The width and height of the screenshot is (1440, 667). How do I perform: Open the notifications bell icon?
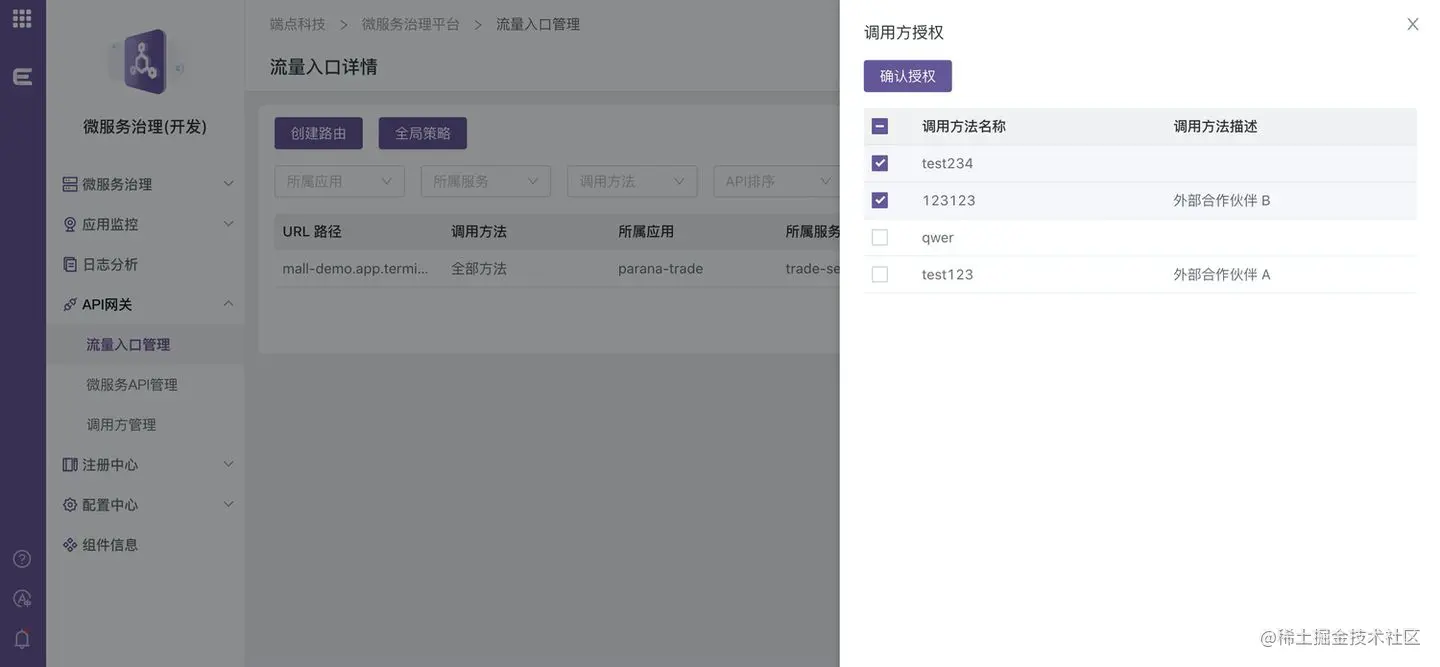point(22,638)
